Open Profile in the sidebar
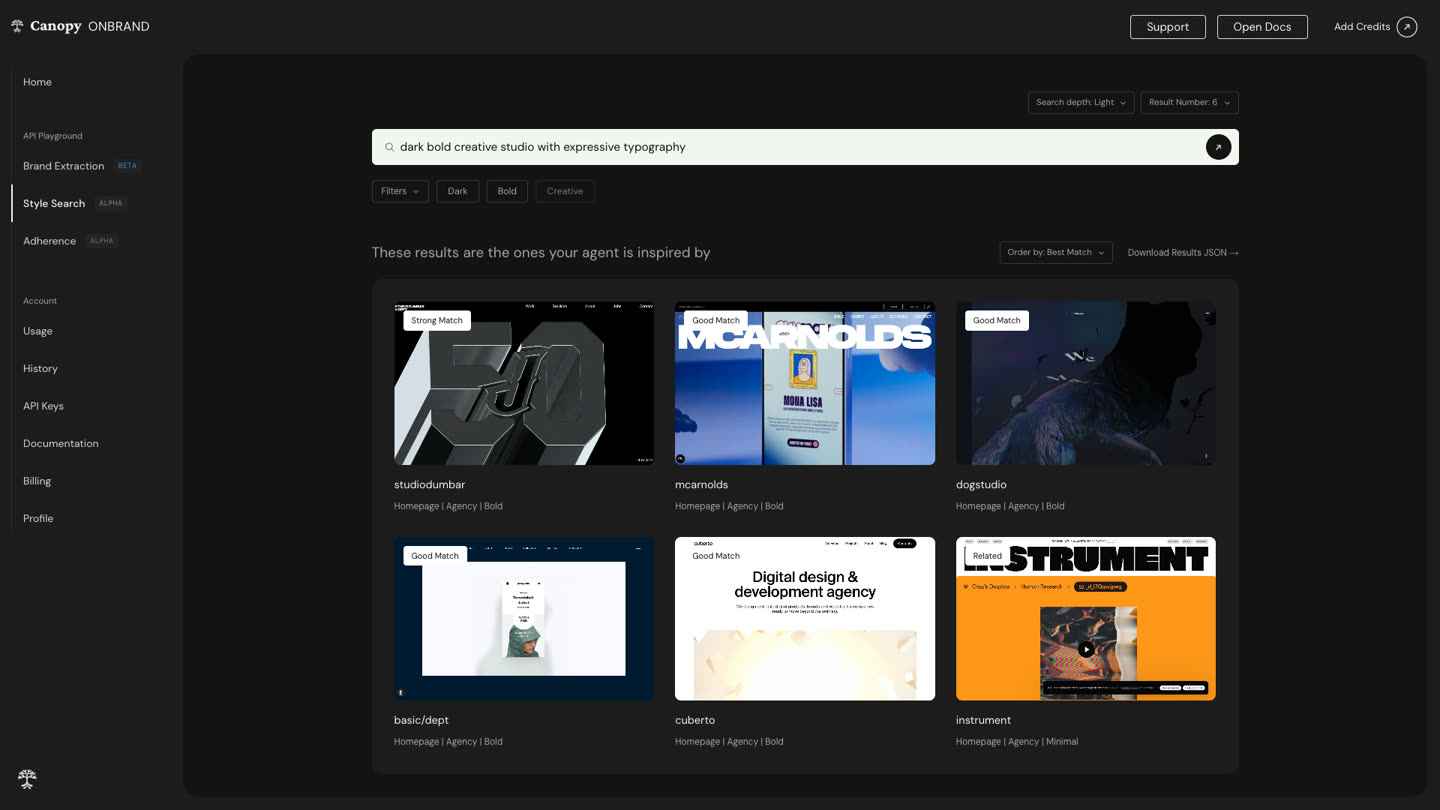This screenshot has height=810, width=1440. 38,519
